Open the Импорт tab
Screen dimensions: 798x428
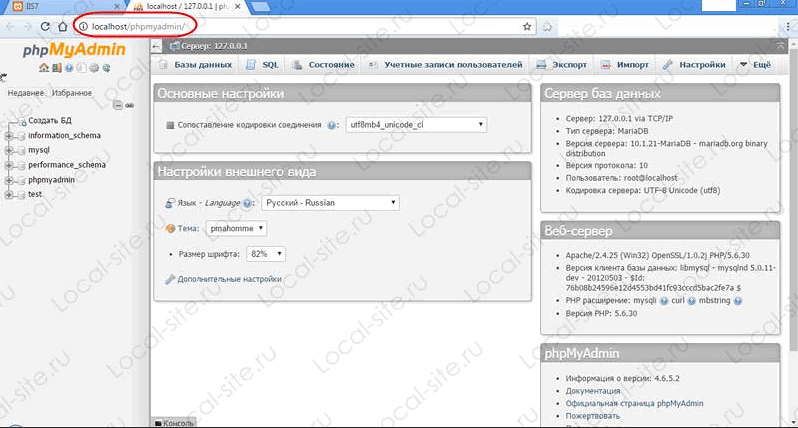(x=625, y=65)
